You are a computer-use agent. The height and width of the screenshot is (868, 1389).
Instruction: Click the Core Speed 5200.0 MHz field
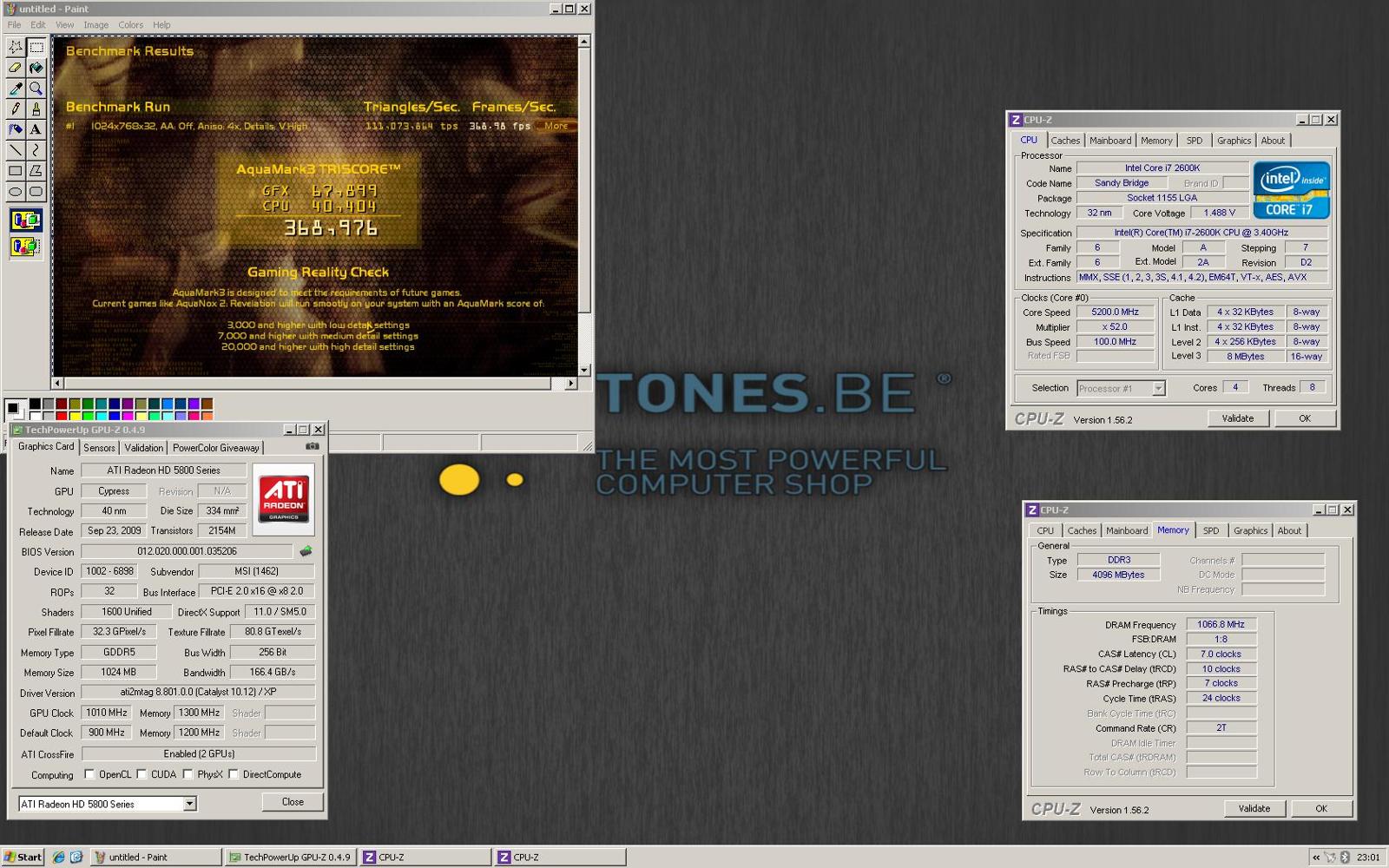1115,312
